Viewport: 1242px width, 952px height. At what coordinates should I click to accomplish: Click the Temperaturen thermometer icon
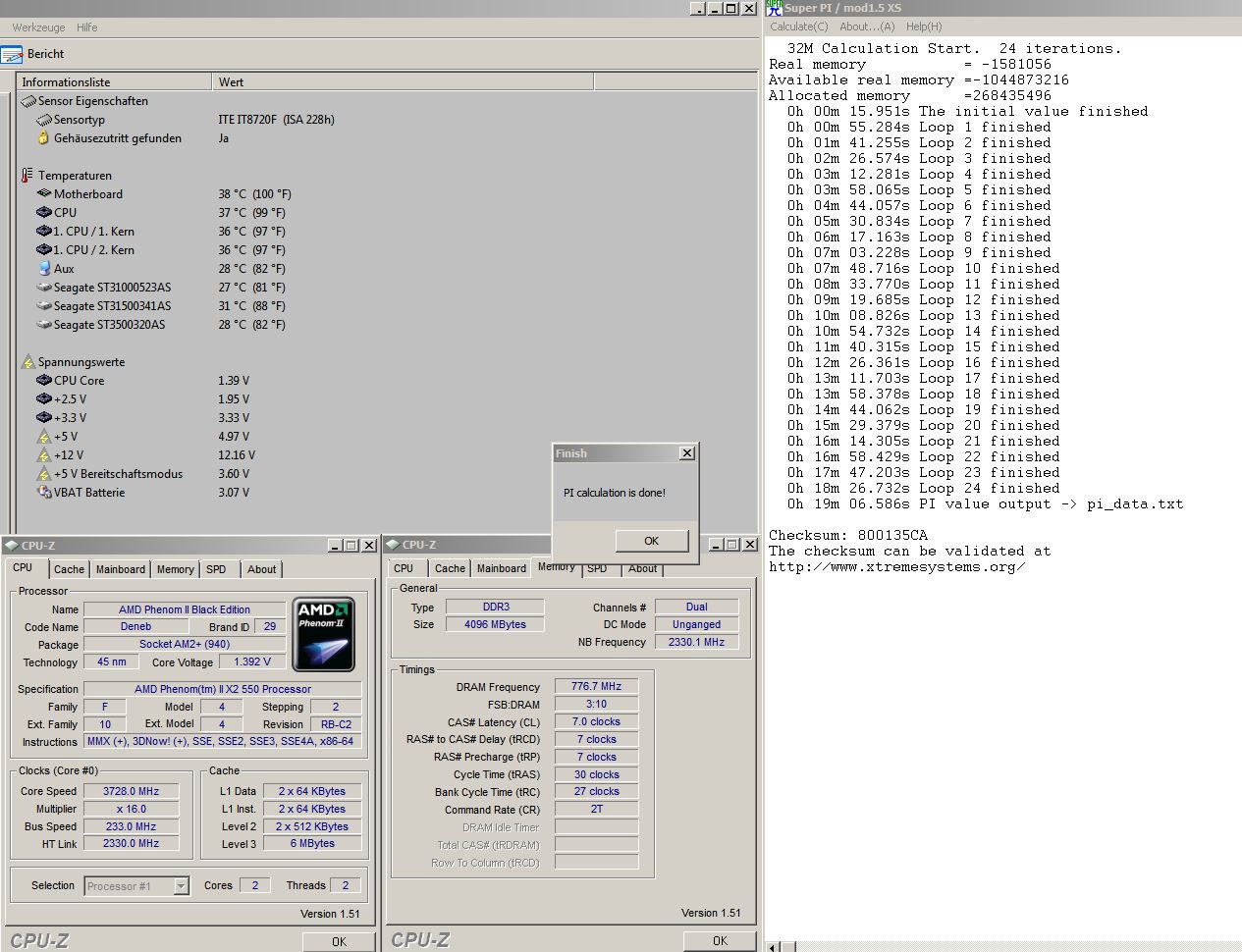(27, 176)
